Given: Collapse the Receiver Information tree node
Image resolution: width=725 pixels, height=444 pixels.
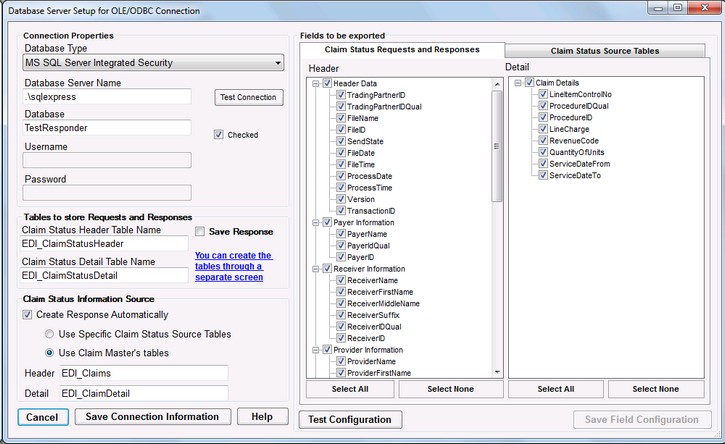Looking at the screenshot, I should [x=316, y=269].
